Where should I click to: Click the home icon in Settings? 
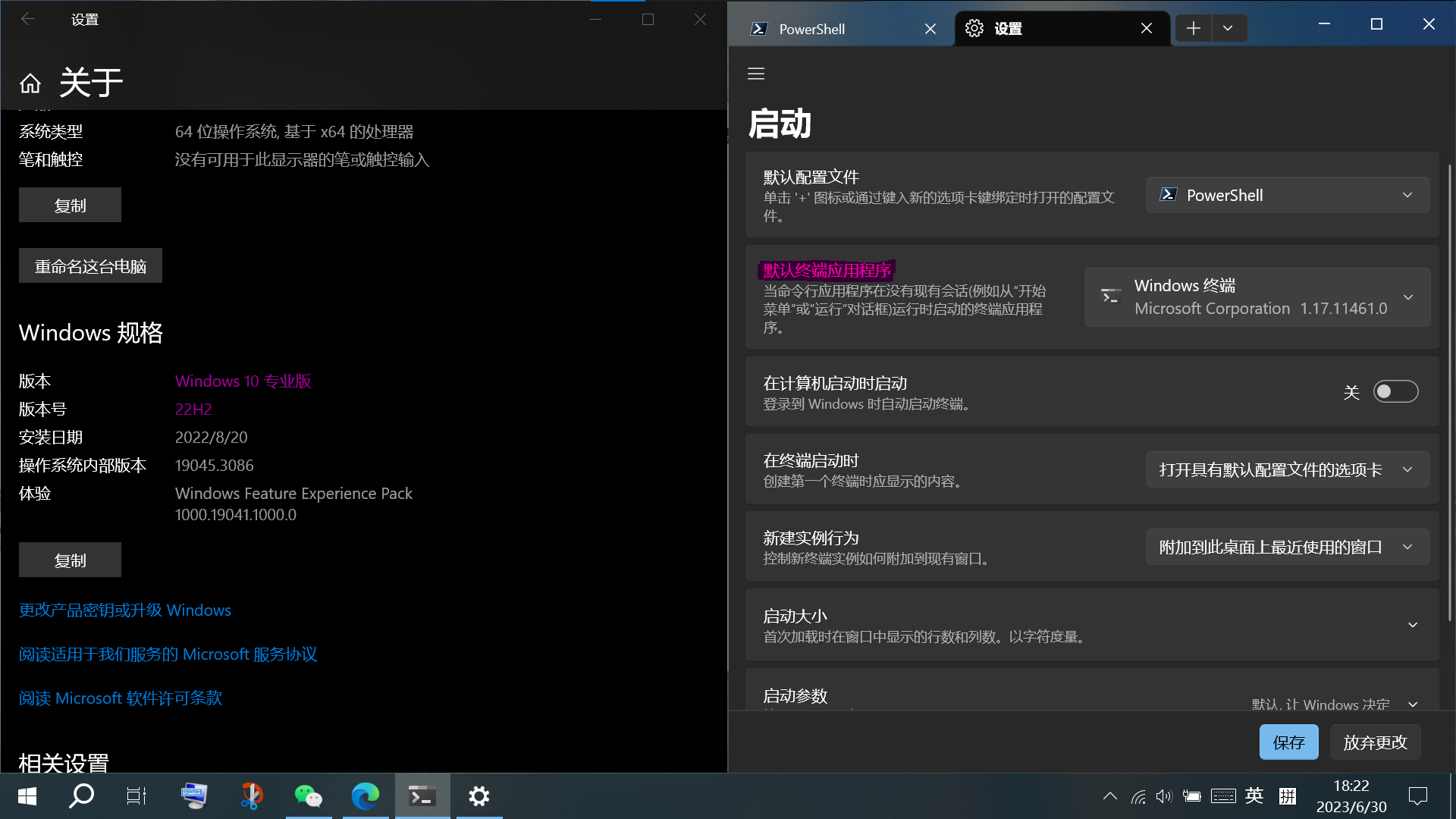[x=30, y=83]
